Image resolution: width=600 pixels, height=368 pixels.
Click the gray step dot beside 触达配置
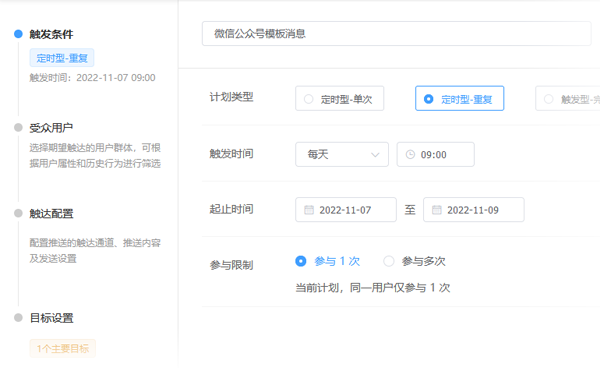[x=18, y=213]
